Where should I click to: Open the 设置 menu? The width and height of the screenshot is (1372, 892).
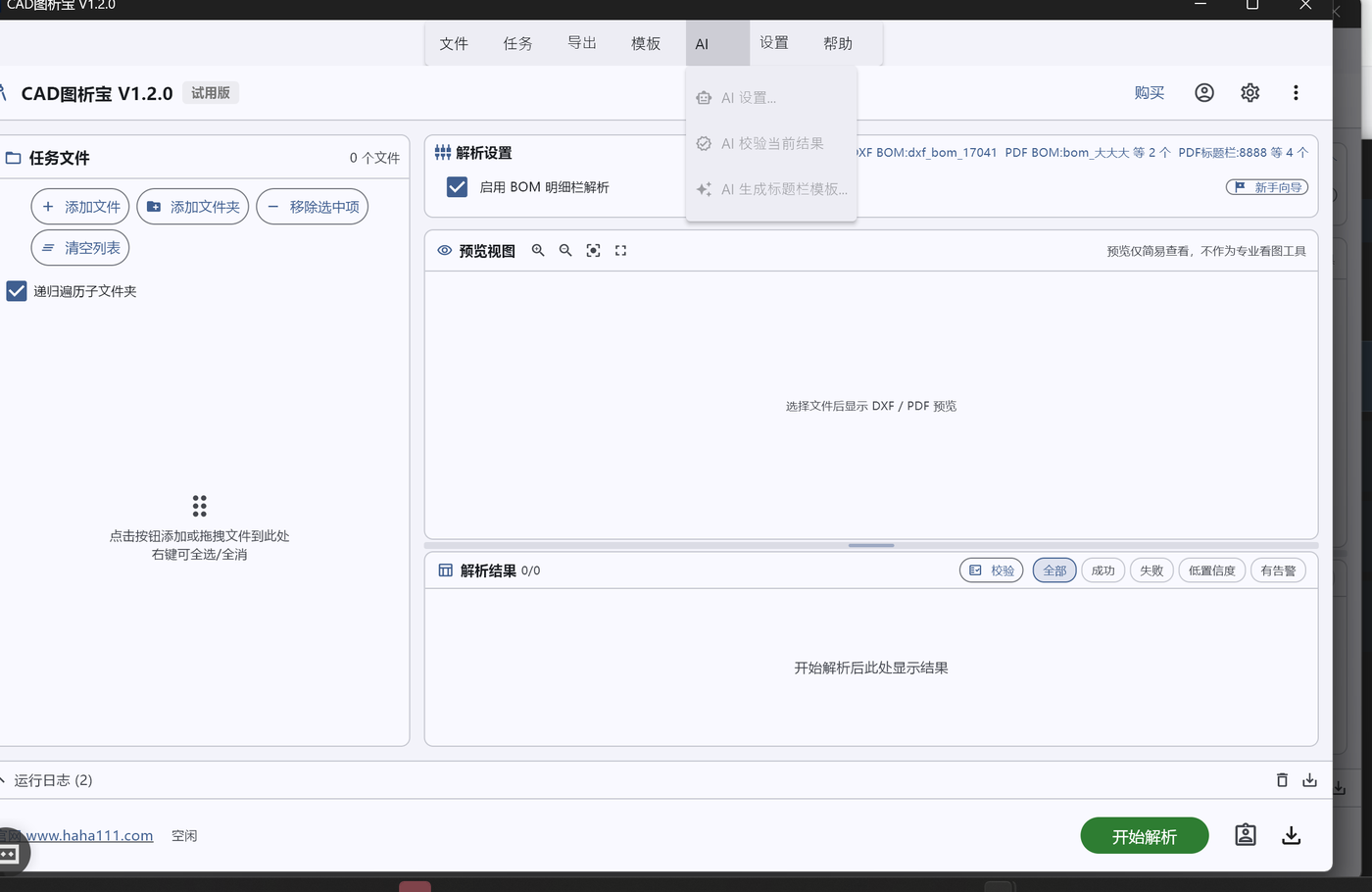point(774,43)
